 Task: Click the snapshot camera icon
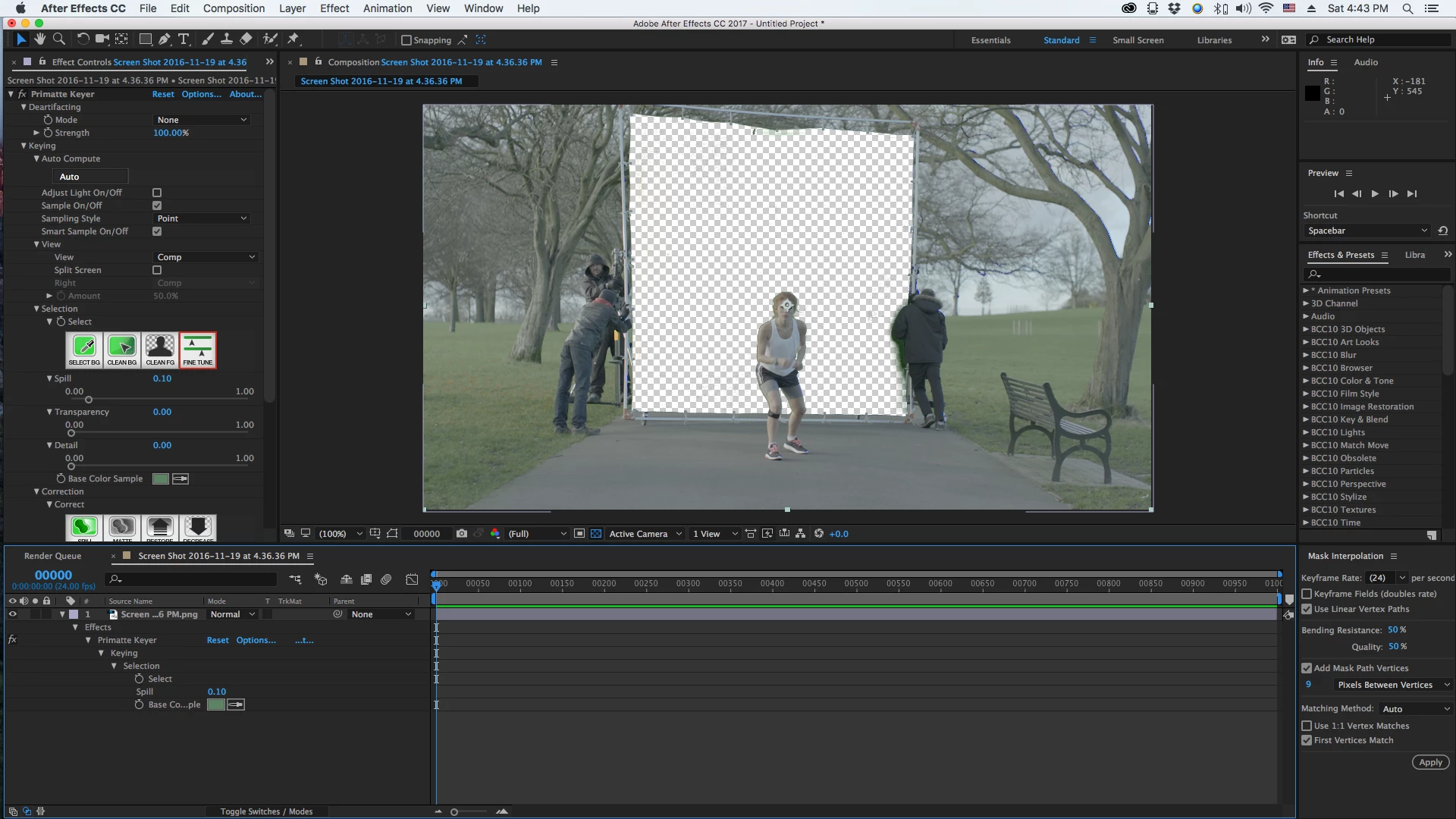[462, 534]
